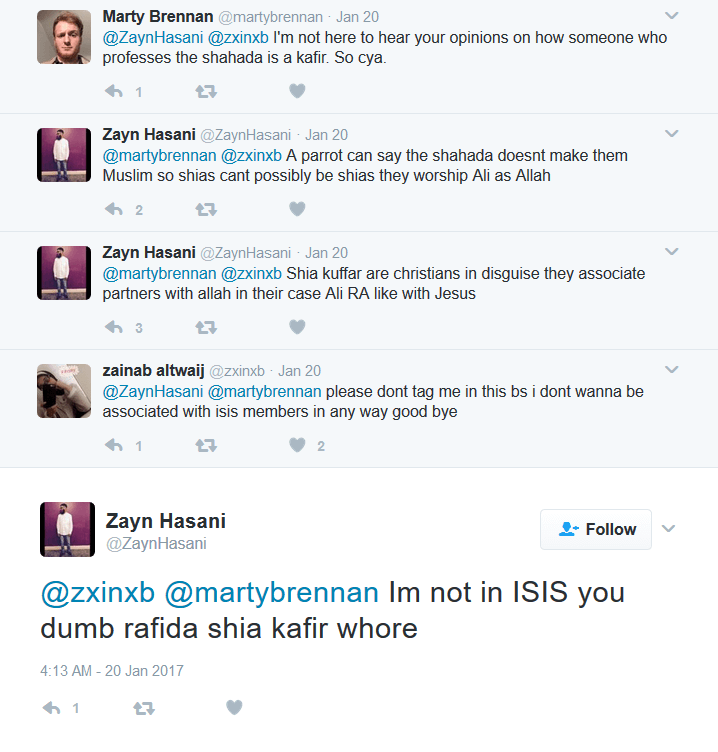Retweet zainab altwaij's tweet
Screen dimensions: 718x752
[206, 445]
